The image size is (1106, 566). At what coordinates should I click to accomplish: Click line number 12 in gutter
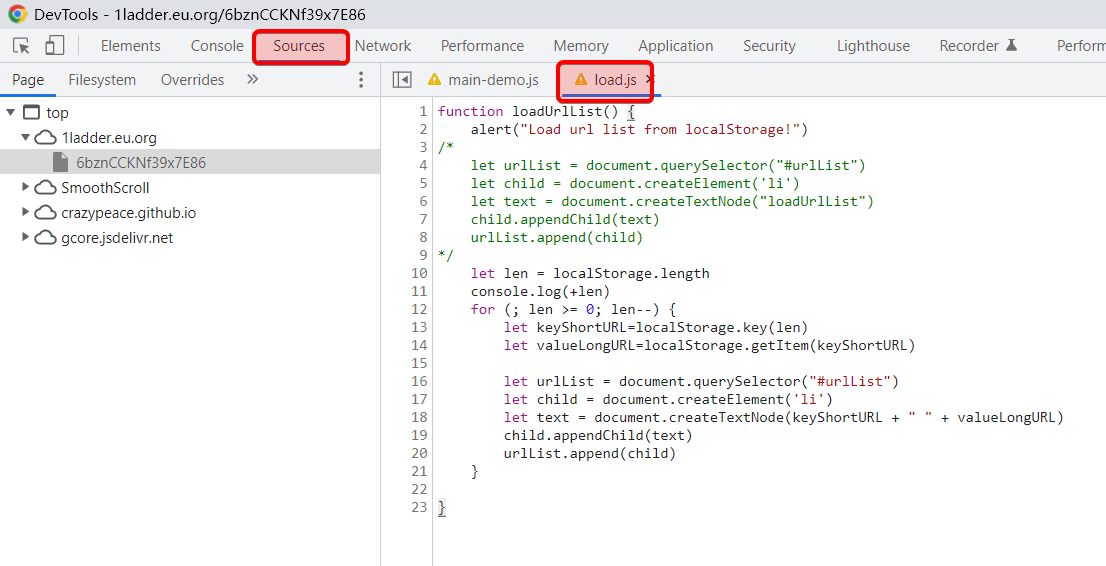[x=419, y=309]
